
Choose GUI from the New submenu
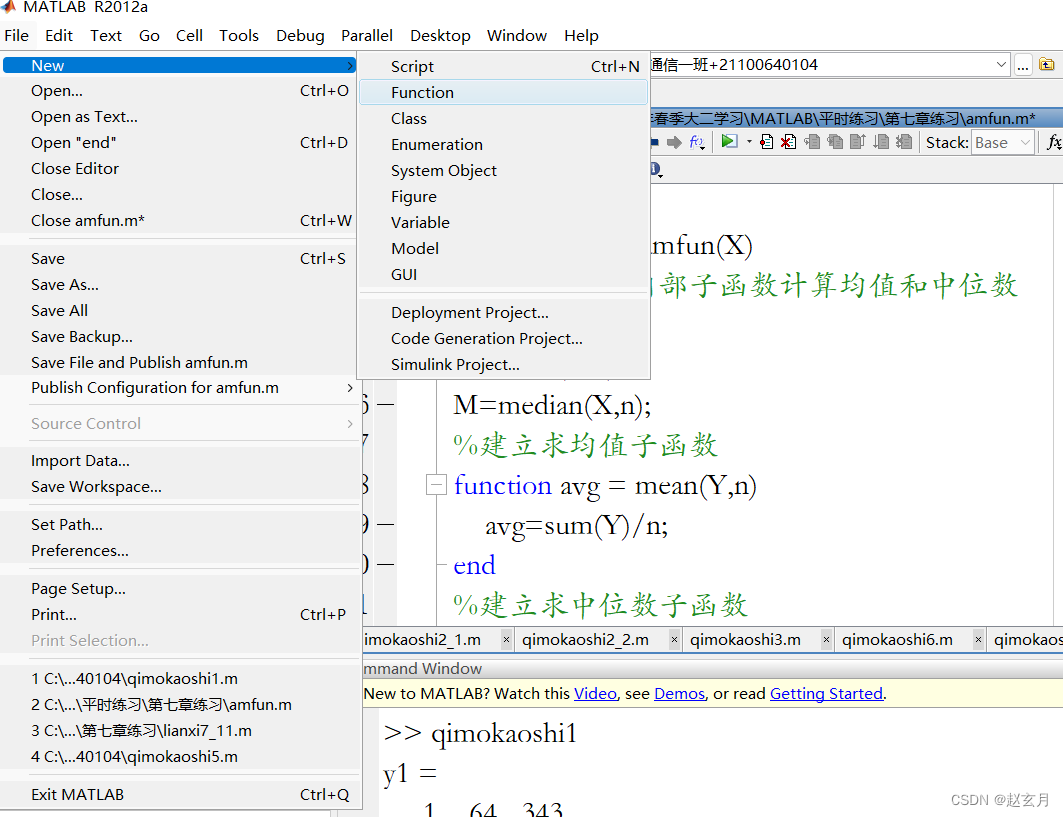click(504, 275)
